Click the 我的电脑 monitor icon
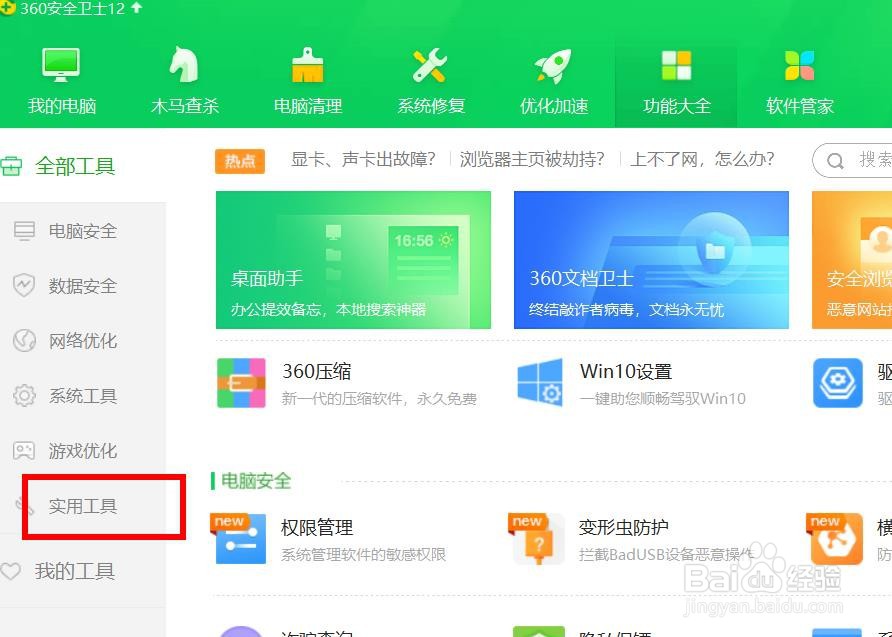The image size is (892, 637). click(60, 80)
